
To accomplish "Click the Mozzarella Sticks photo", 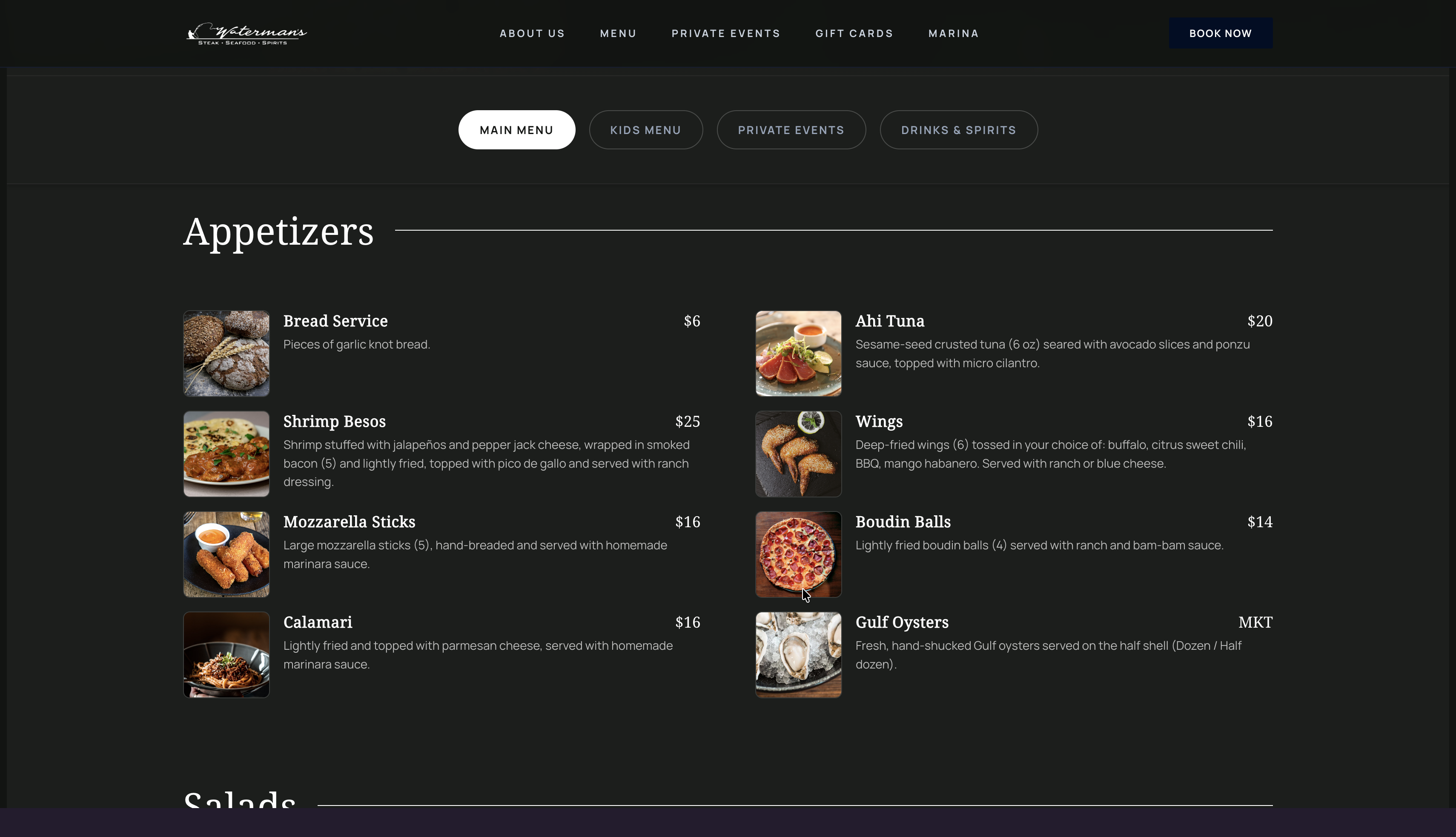I will click(x=226, y=554).
